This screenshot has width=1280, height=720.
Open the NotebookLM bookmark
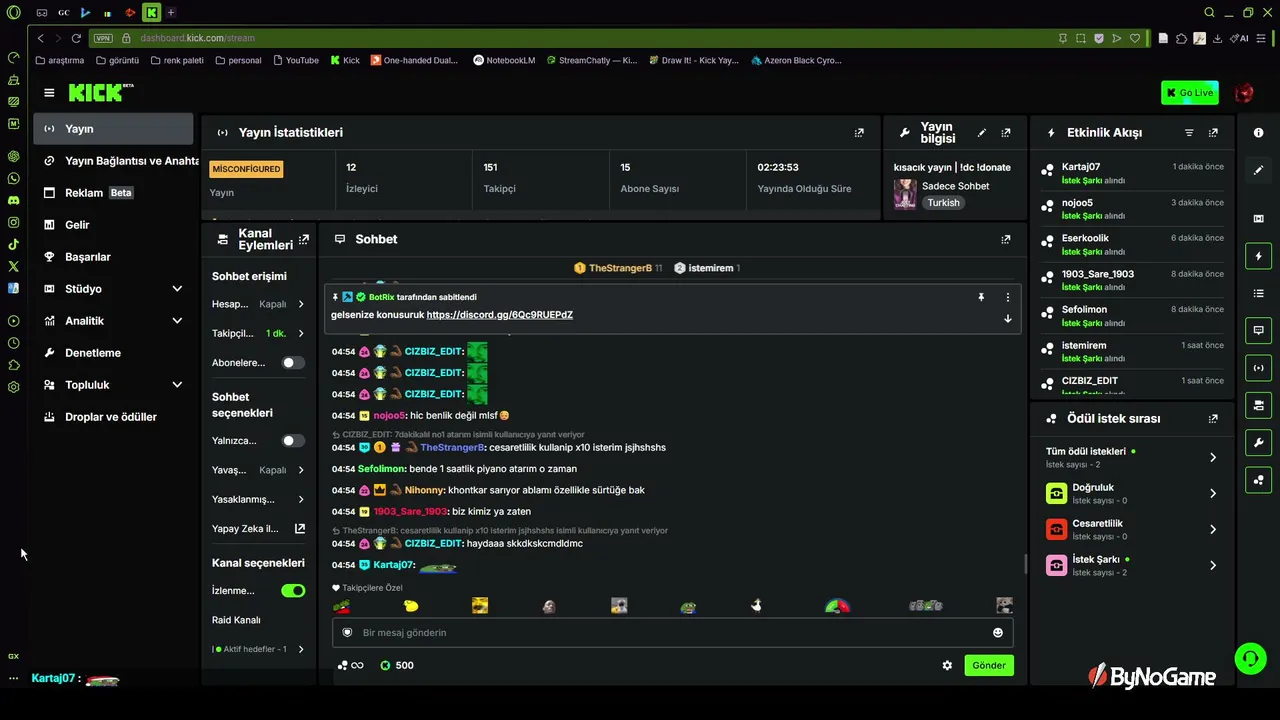504,60
